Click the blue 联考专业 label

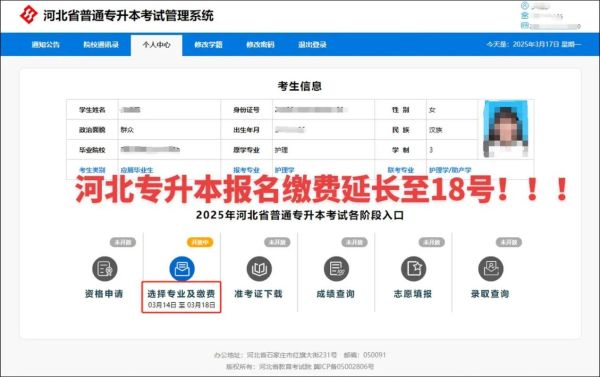click(x=401, y=170)
